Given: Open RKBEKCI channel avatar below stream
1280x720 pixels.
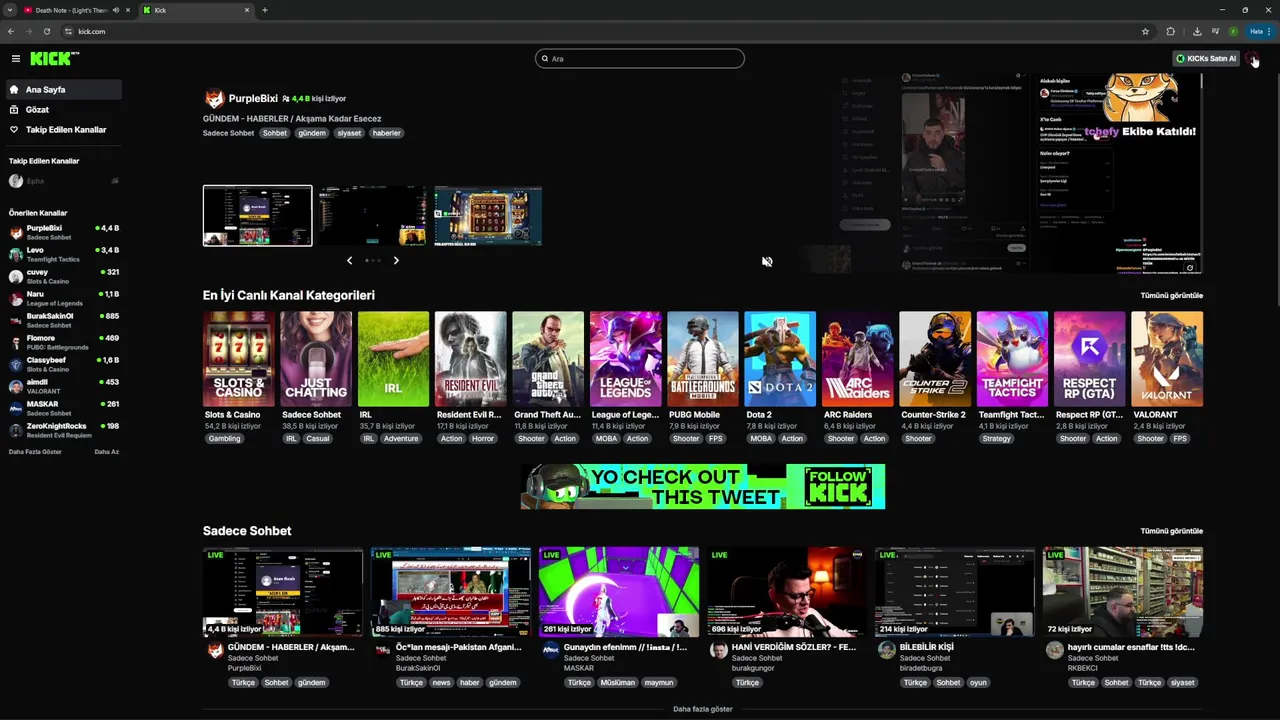Looking at the screenshot, I should (1054, 650).
